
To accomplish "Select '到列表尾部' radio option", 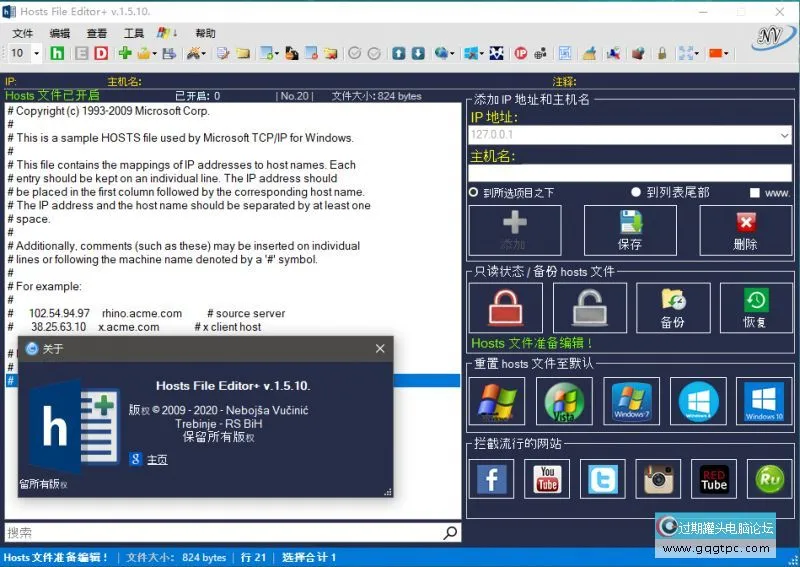I will tap(636, 192).
